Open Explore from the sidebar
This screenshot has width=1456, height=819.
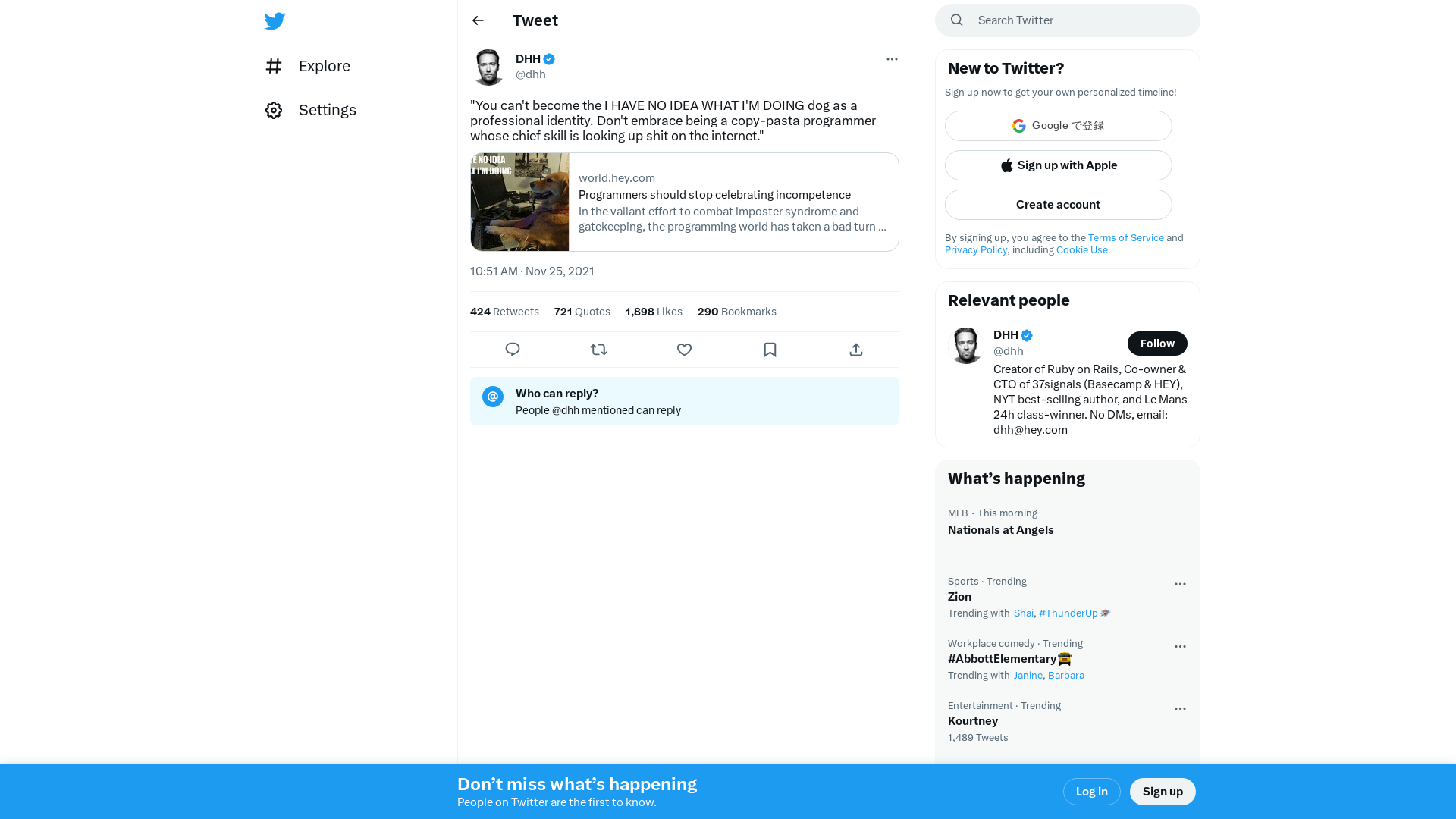point(308,66)
